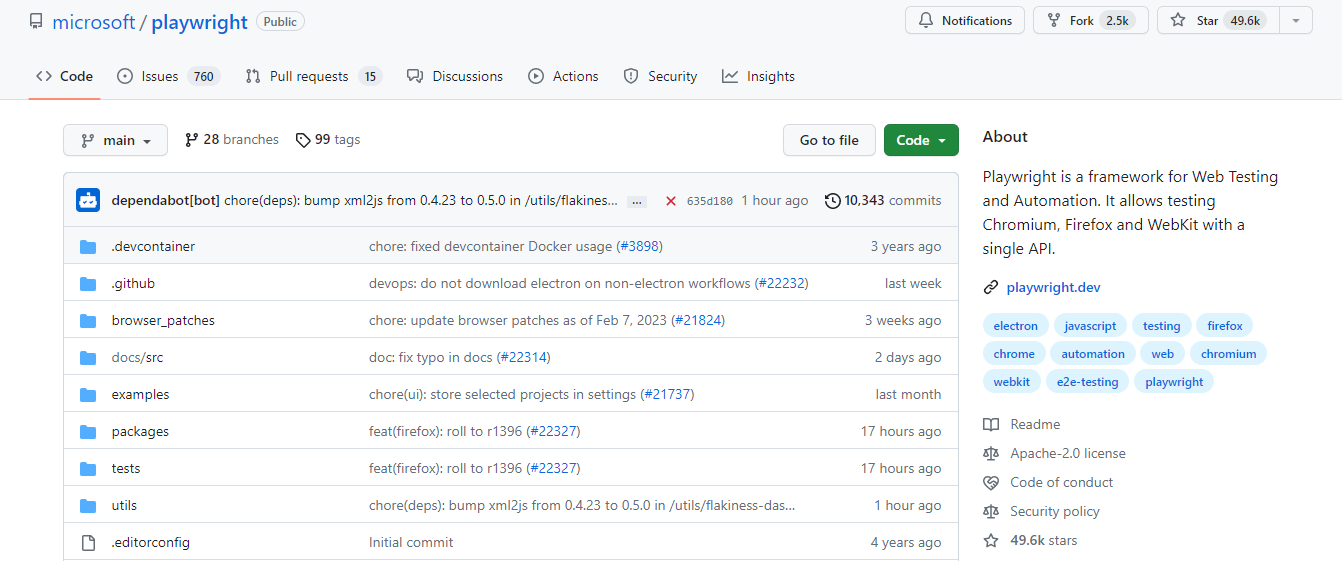Image resolution: width=1342 pixels, height=561 pixels.
Task: Select the testing topic tag
Action: (1162, 326)
